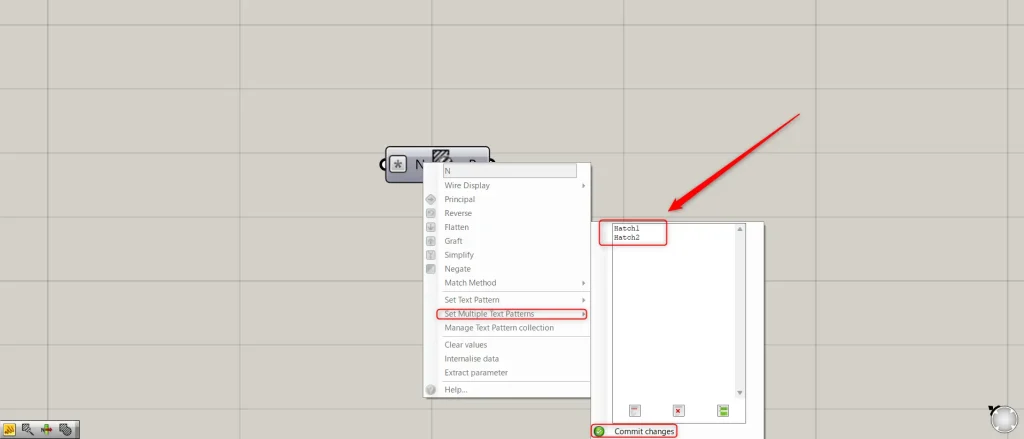Toggle the Flatten option

pos(457,227)
